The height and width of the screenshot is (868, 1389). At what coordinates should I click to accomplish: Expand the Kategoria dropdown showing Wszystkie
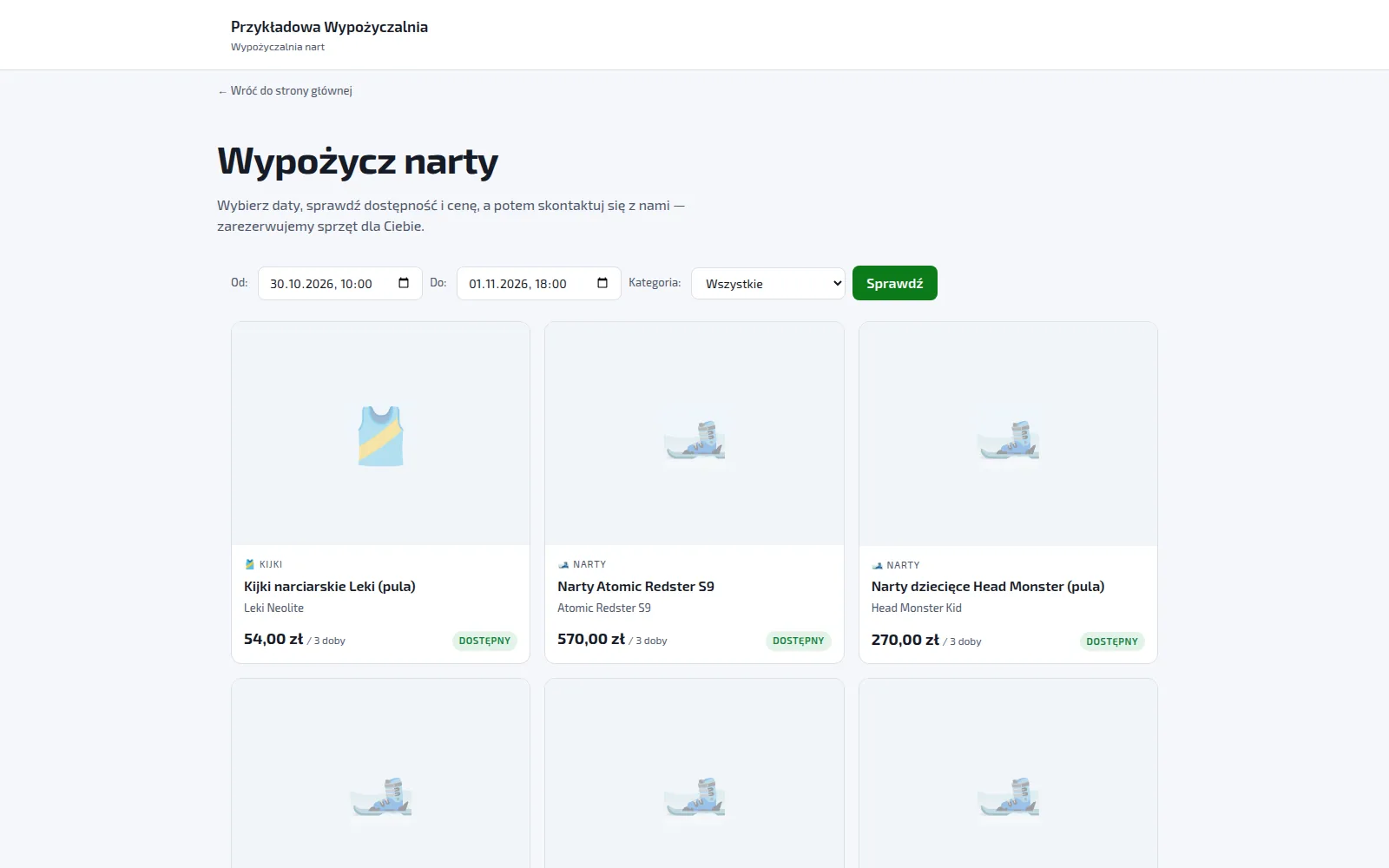(768, 283)
